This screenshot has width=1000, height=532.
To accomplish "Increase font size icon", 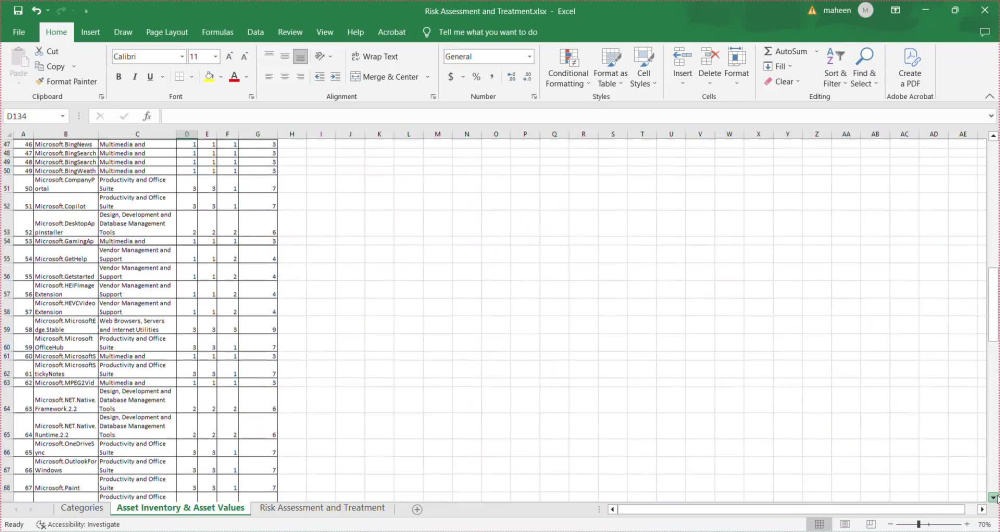I will coord(229,57).
